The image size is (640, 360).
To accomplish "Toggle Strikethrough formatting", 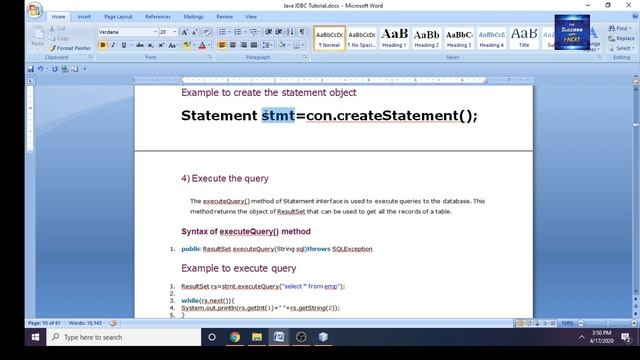I will (x=140, y=45).
